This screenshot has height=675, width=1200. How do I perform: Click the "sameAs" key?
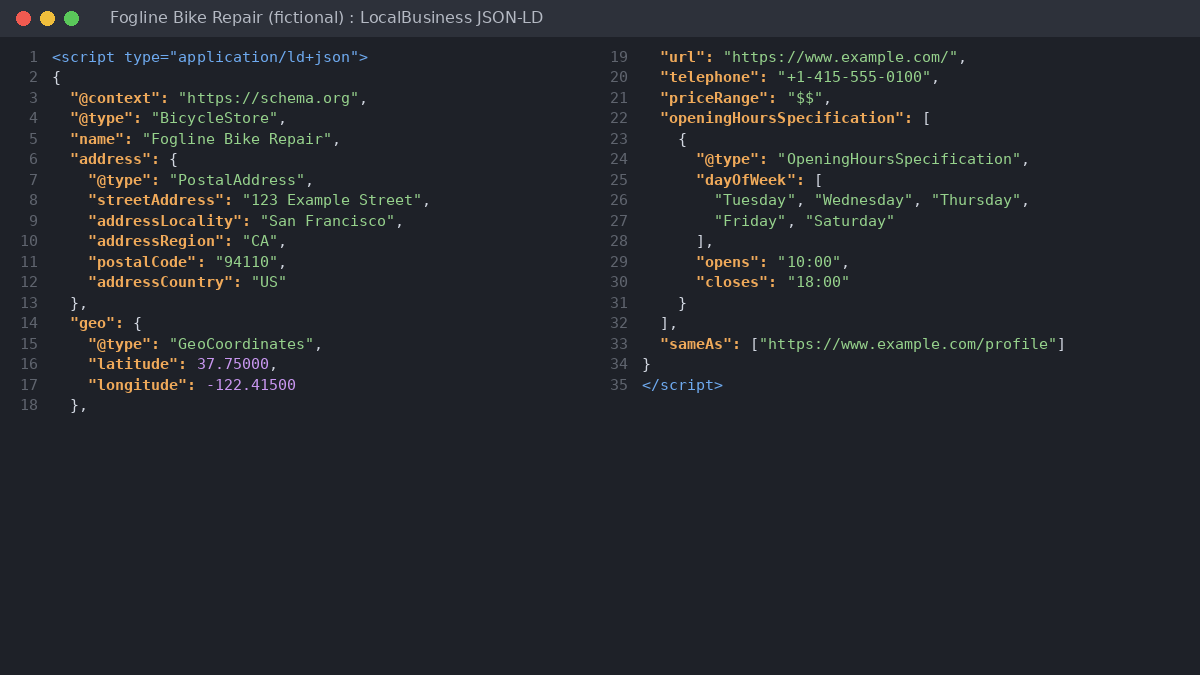click(x=701, y=344)
